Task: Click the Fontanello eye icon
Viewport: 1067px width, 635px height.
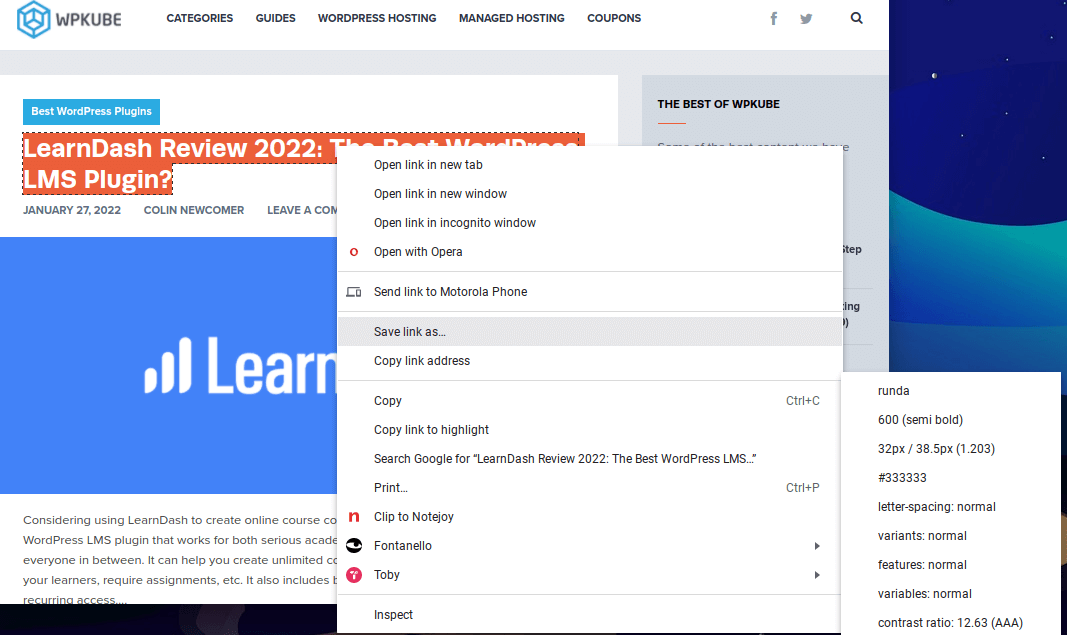Action: [354, 545]
